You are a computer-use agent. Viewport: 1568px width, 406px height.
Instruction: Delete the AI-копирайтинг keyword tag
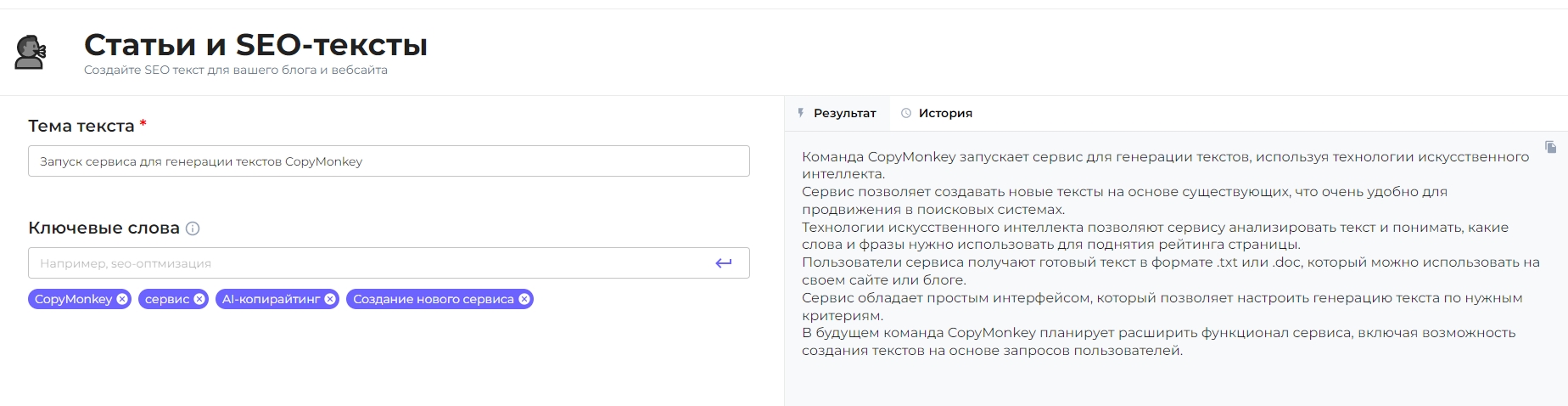point(330,299)
